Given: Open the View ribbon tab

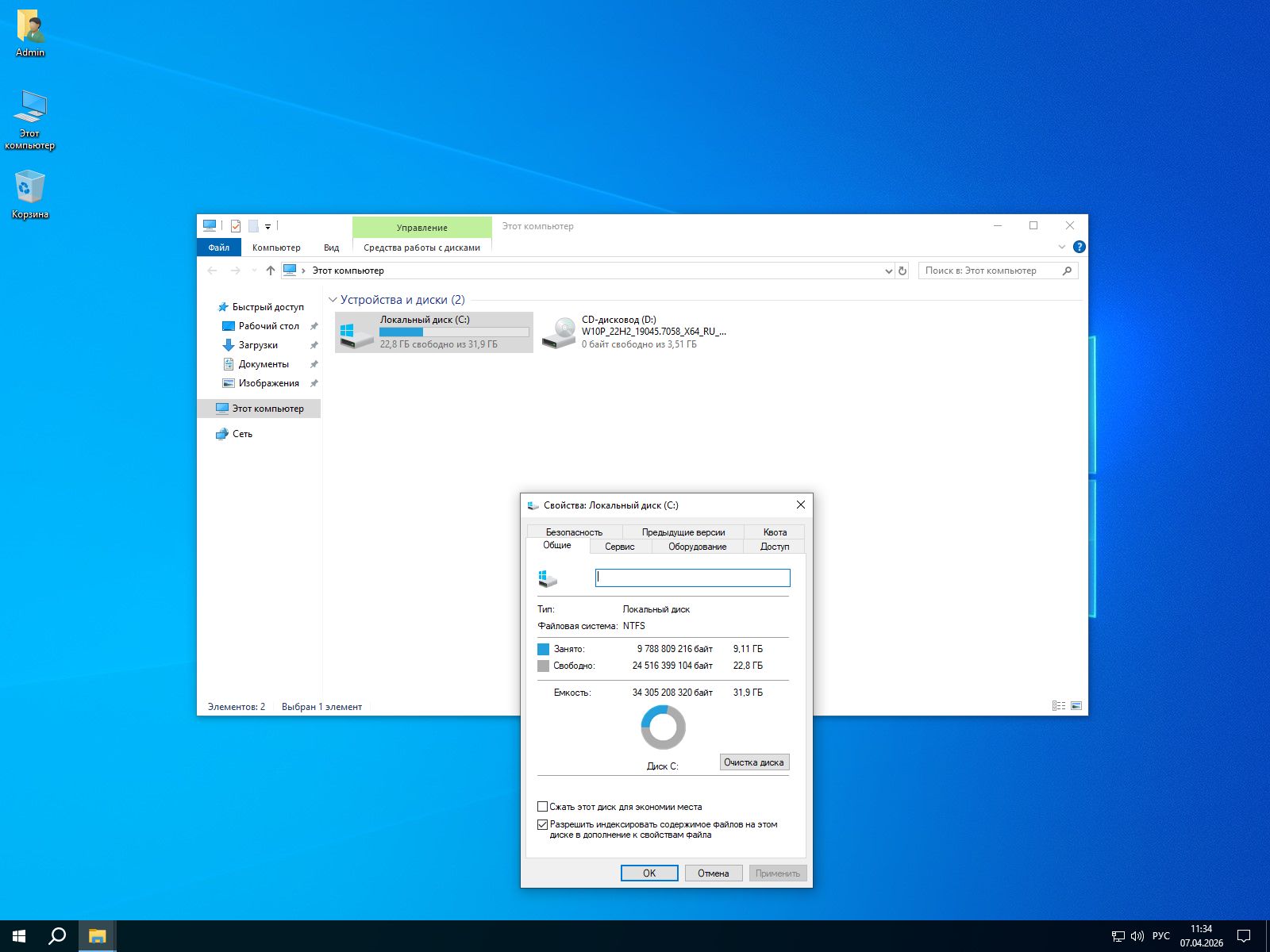Looking at the screenshot, I should 331,248.
